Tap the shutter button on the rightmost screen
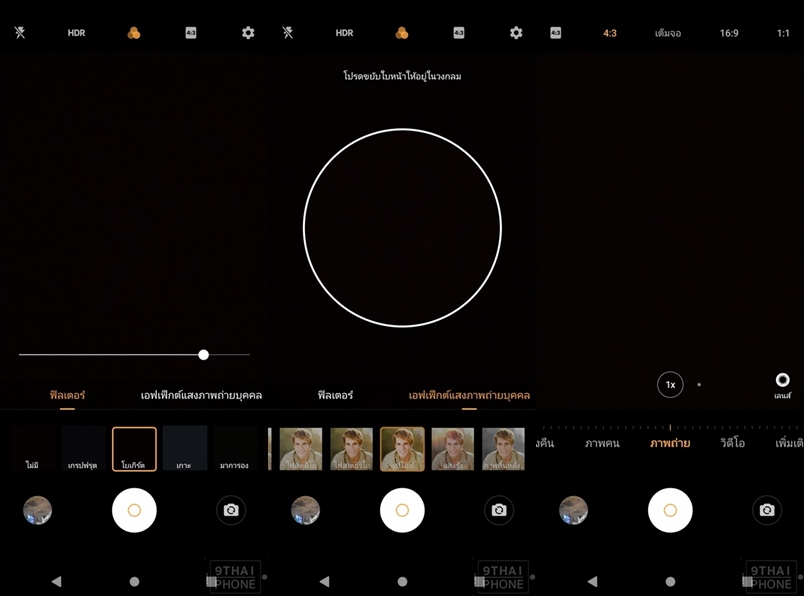Viewport: 804px width, 596px height. (670, 510)
